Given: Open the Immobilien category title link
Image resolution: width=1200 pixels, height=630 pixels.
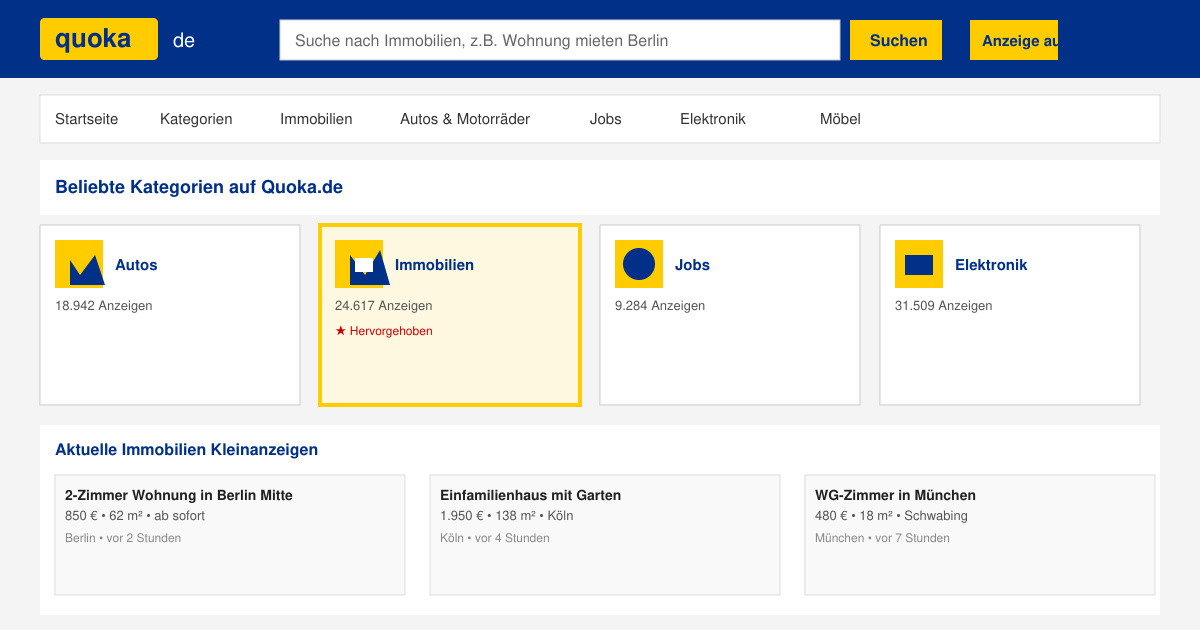Looking at the screenshot, I should 434,265.
